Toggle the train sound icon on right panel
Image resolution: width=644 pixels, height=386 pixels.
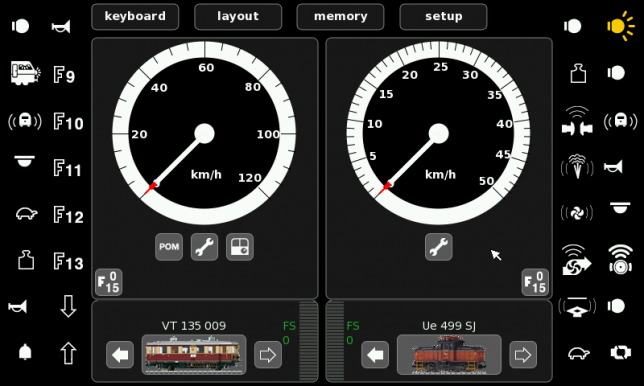[x=621, y=122]
